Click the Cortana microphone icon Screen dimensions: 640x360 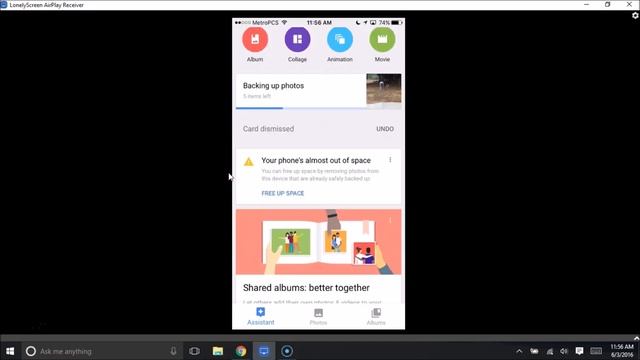173,351
